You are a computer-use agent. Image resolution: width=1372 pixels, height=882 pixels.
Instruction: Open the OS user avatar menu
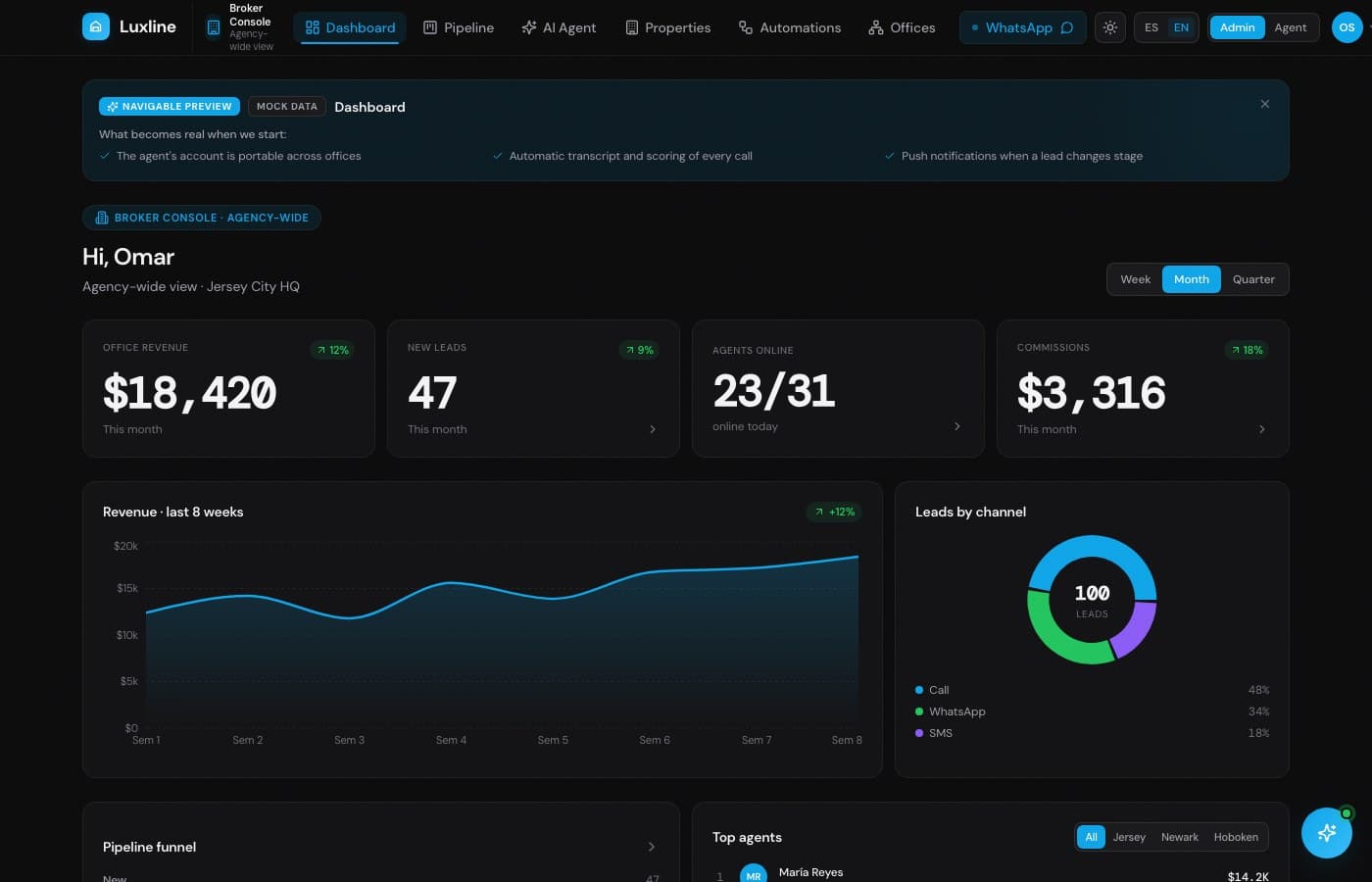pos(1347,27)
